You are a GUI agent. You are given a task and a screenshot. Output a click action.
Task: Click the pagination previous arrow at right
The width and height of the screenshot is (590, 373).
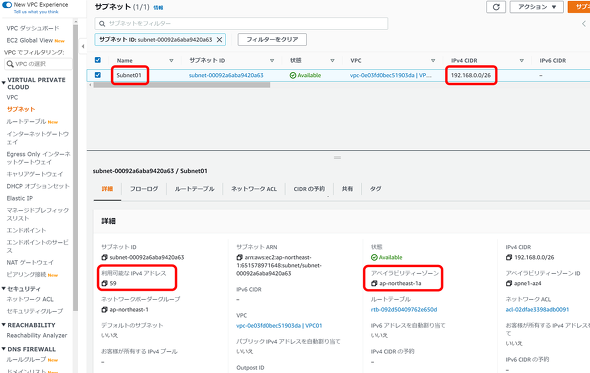pos(584,23)
